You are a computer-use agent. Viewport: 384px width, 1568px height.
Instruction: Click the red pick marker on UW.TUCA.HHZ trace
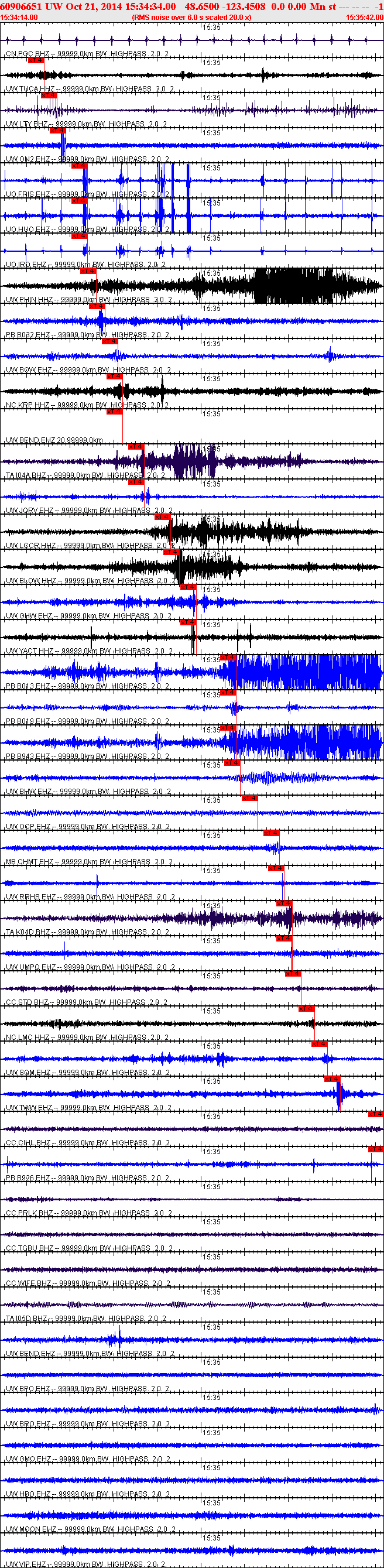pos(36,60)
